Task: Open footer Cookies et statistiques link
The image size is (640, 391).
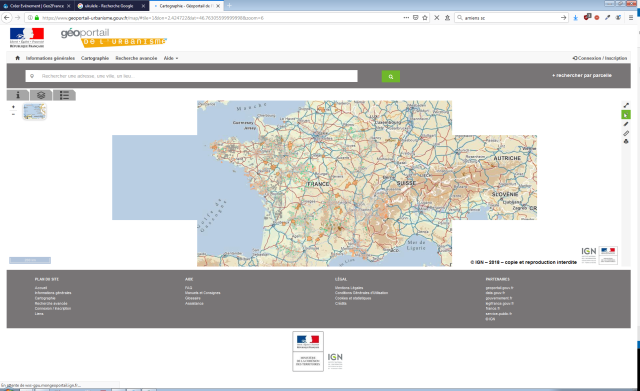Action: 353,298
